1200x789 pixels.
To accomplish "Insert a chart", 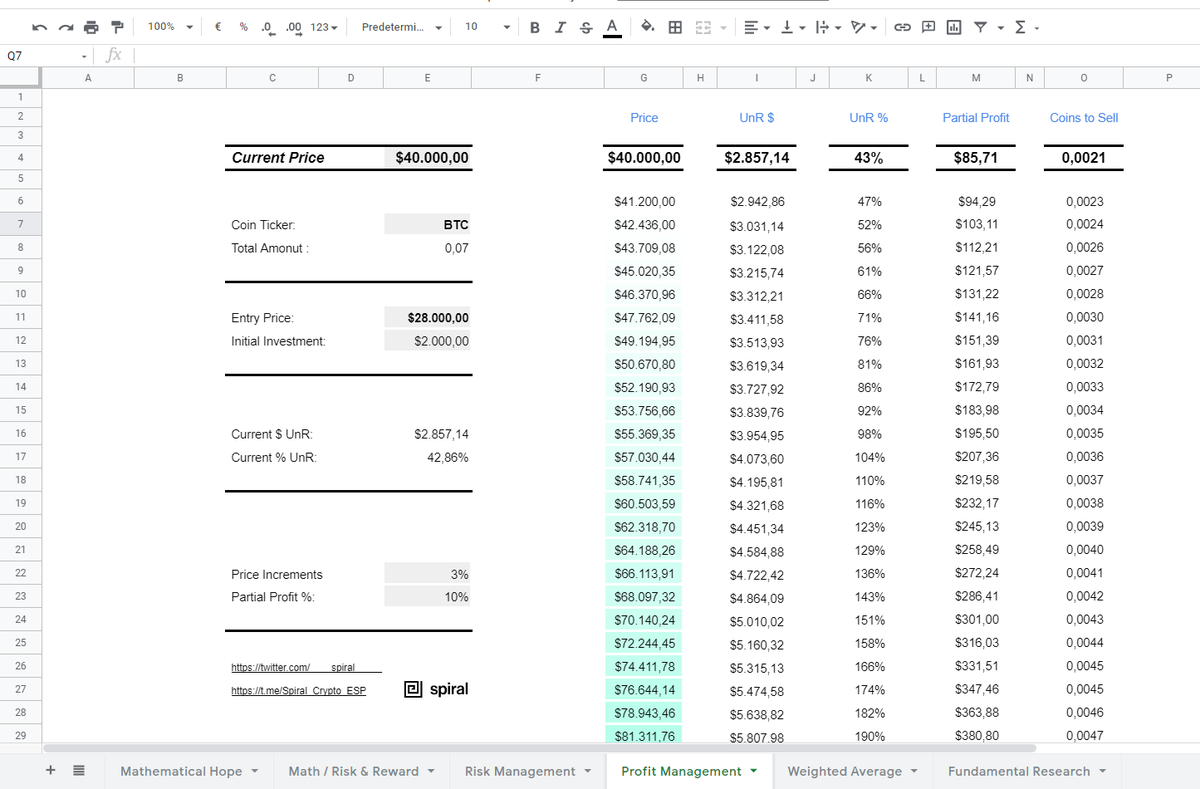I will pyautogui.click(x=953, y=27).
